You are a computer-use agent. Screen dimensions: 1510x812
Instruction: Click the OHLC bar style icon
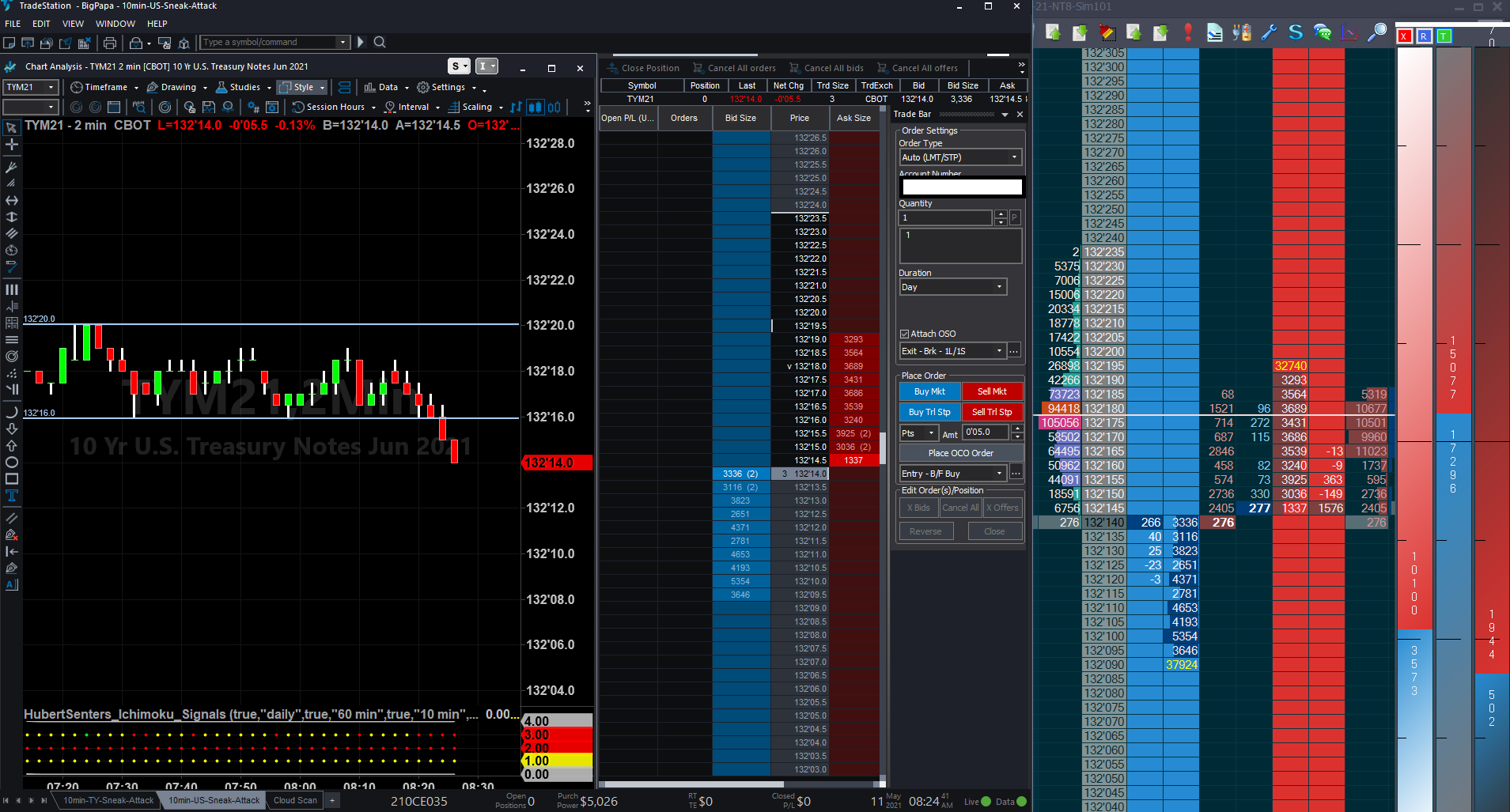517,107
